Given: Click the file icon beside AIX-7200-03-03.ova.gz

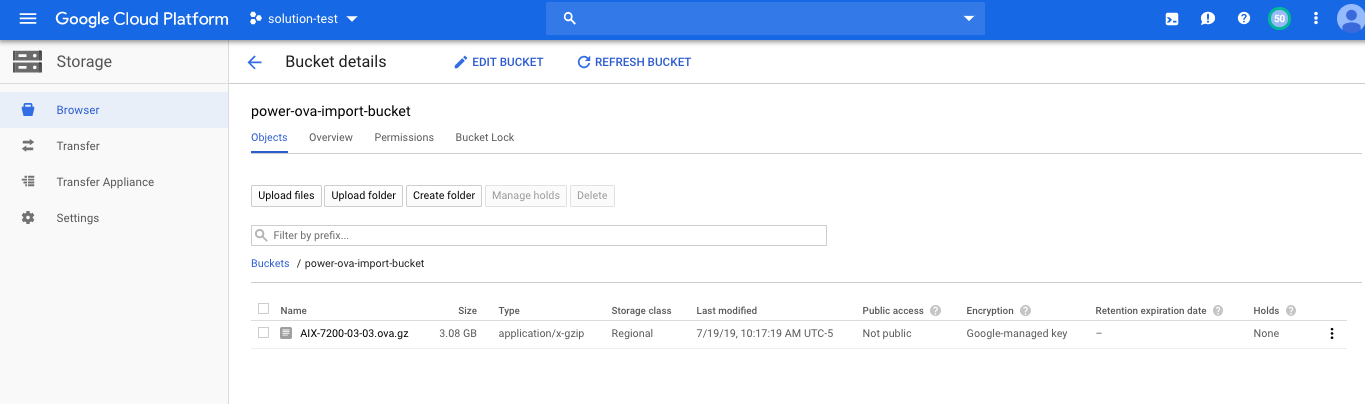Looking at the screenshot, I should (286, 333).
